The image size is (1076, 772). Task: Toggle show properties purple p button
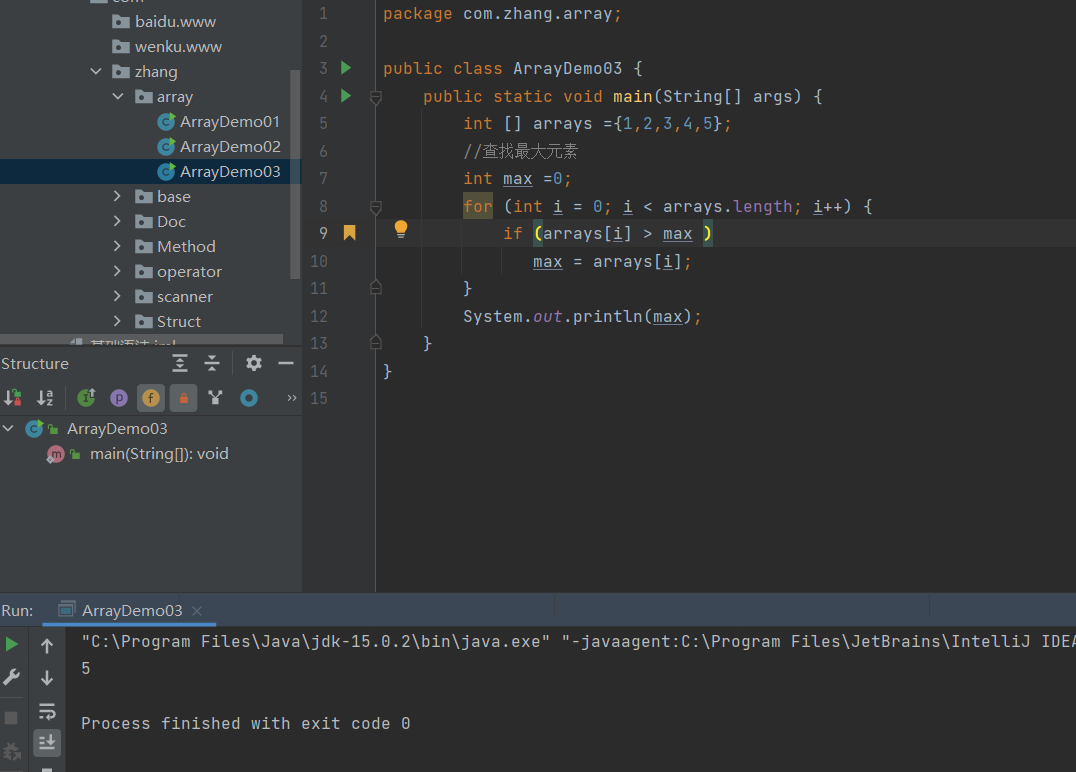click(119, 398)
